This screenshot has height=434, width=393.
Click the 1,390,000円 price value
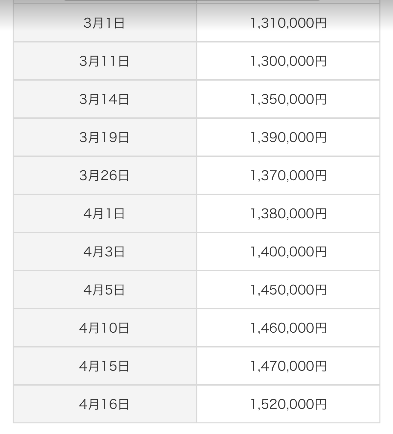click(288, 137)
